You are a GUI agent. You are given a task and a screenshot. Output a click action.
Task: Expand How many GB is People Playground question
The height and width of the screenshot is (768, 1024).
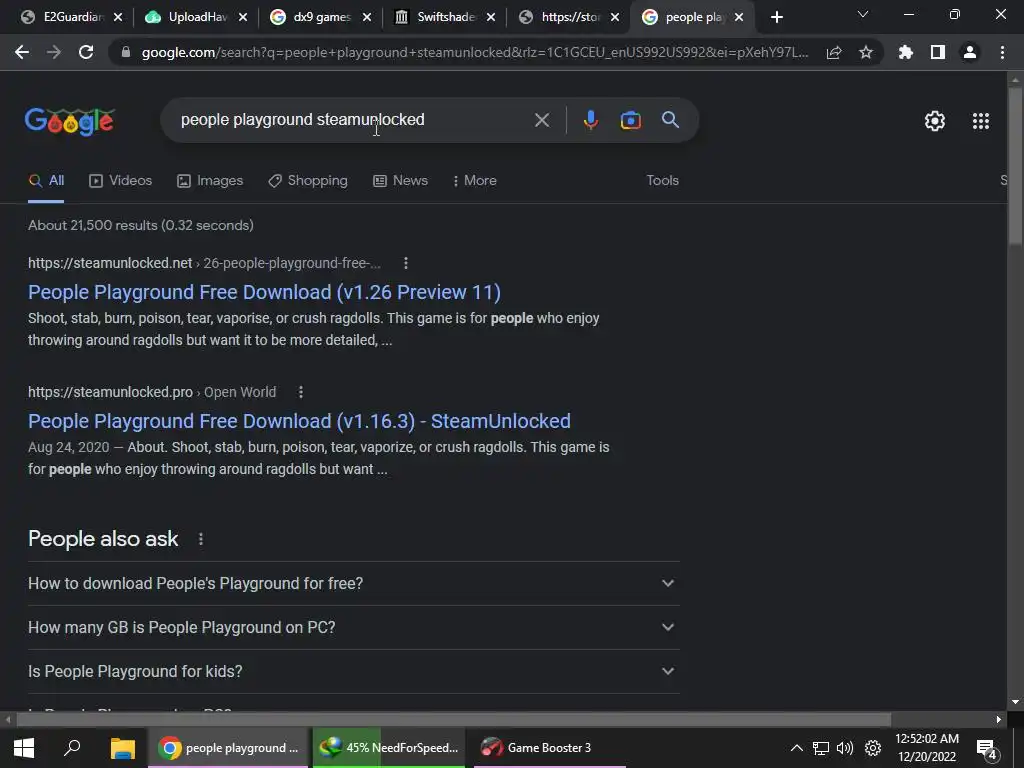353,628
